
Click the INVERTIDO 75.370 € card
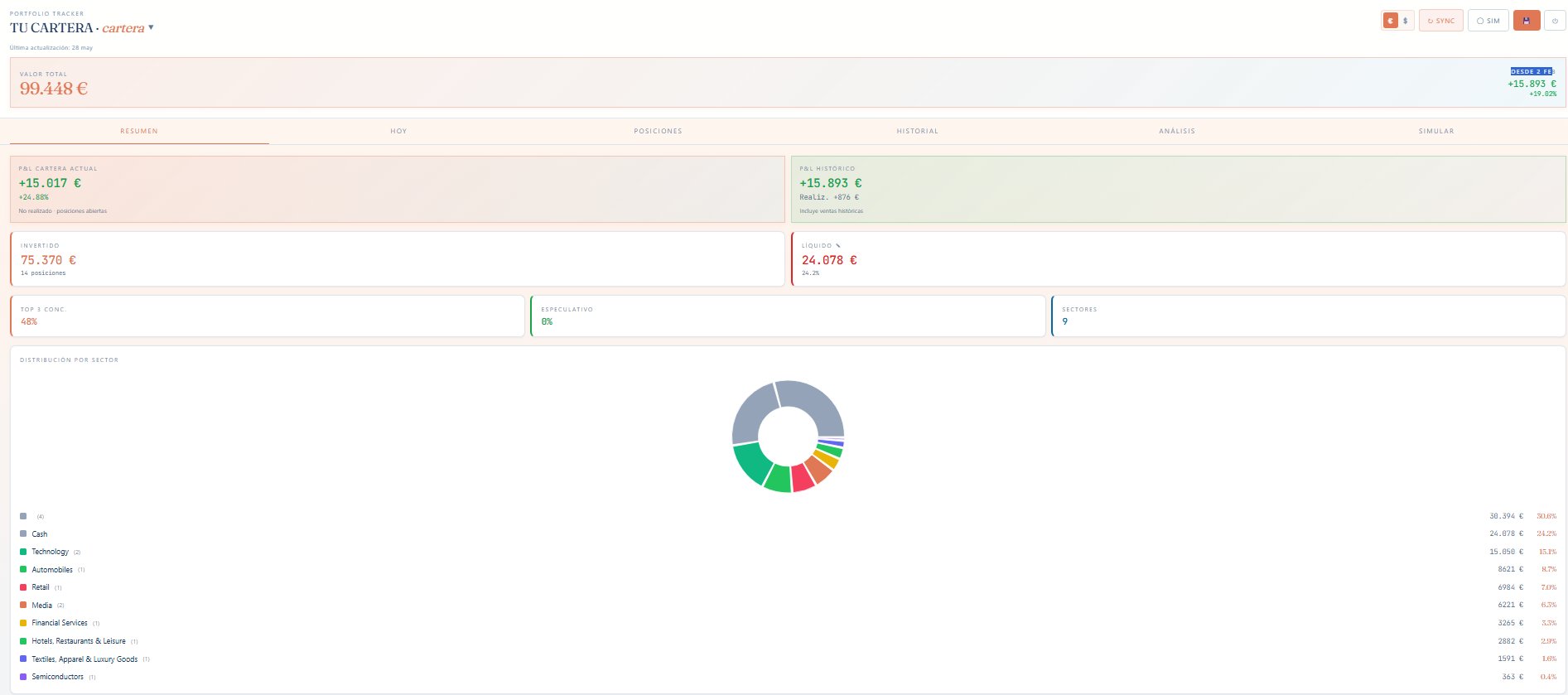[397, 258]
